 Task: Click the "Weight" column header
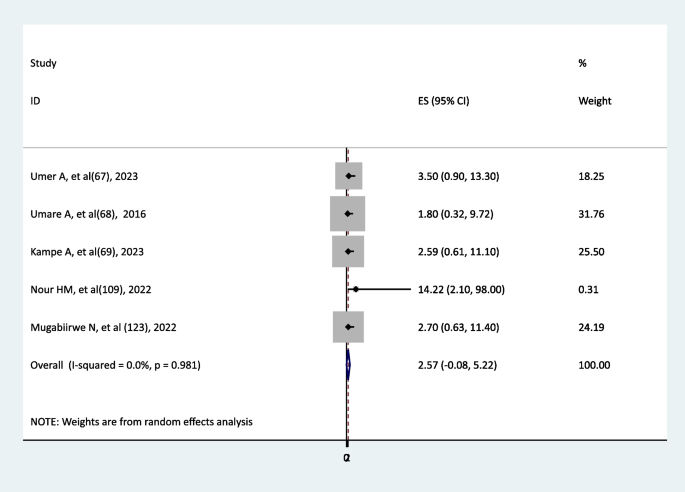pos(595,101)
